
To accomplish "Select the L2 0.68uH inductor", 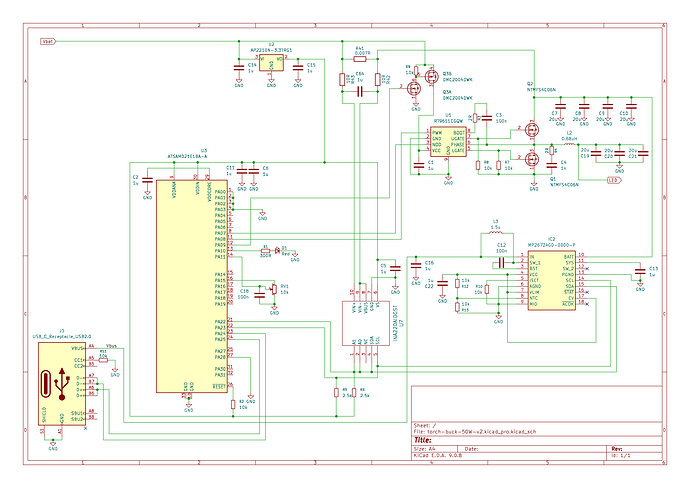I will 569,144.
